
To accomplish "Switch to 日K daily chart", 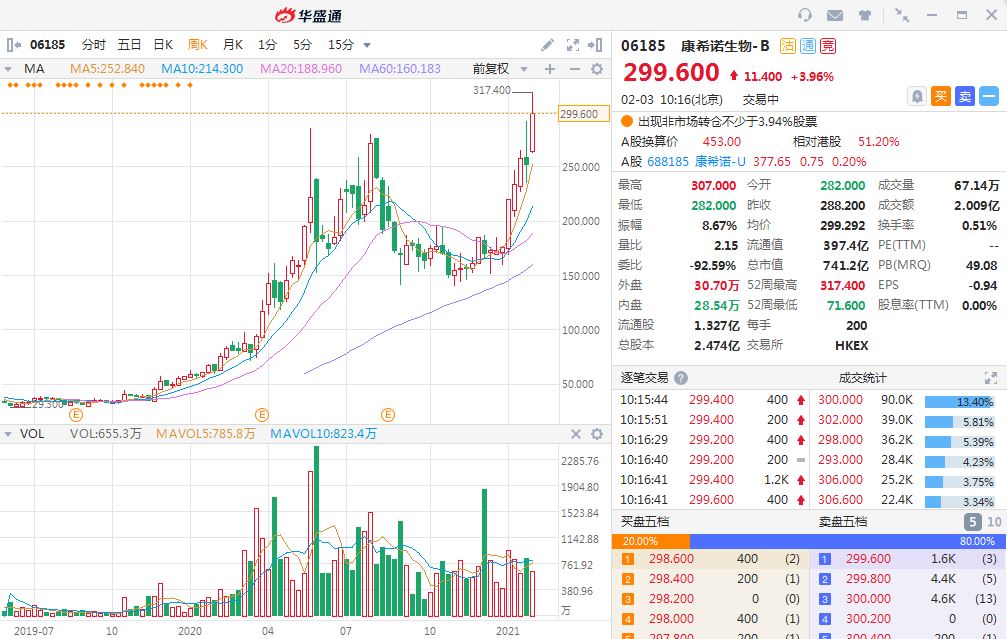I will [x=163, y=45].
